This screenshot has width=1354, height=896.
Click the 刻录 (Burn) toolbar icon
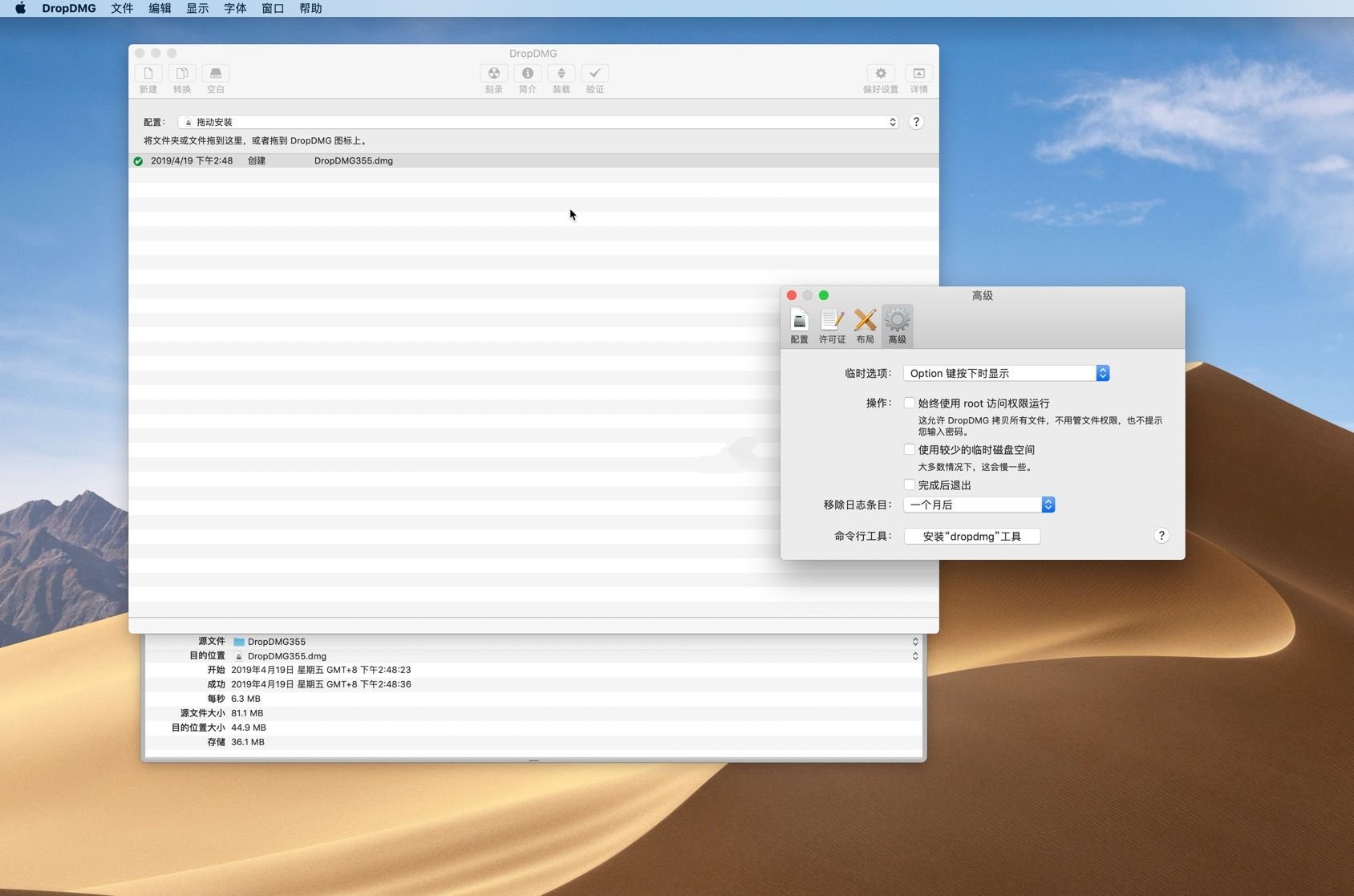[494, 73]
